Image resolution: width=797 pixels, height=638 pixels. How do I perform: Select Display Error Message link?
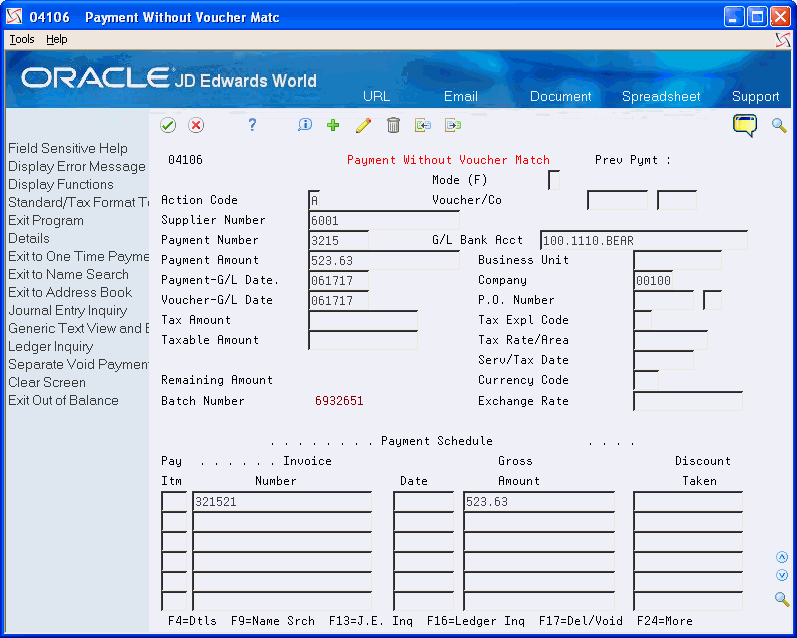click(77, 166)
